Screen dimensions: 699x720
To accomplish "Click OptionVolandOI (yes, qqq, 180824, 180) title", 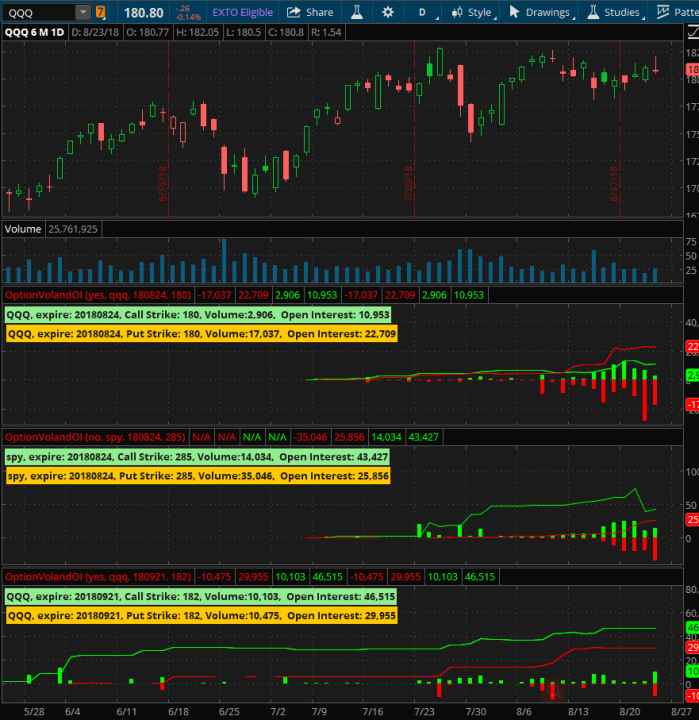I will (98, 295).
